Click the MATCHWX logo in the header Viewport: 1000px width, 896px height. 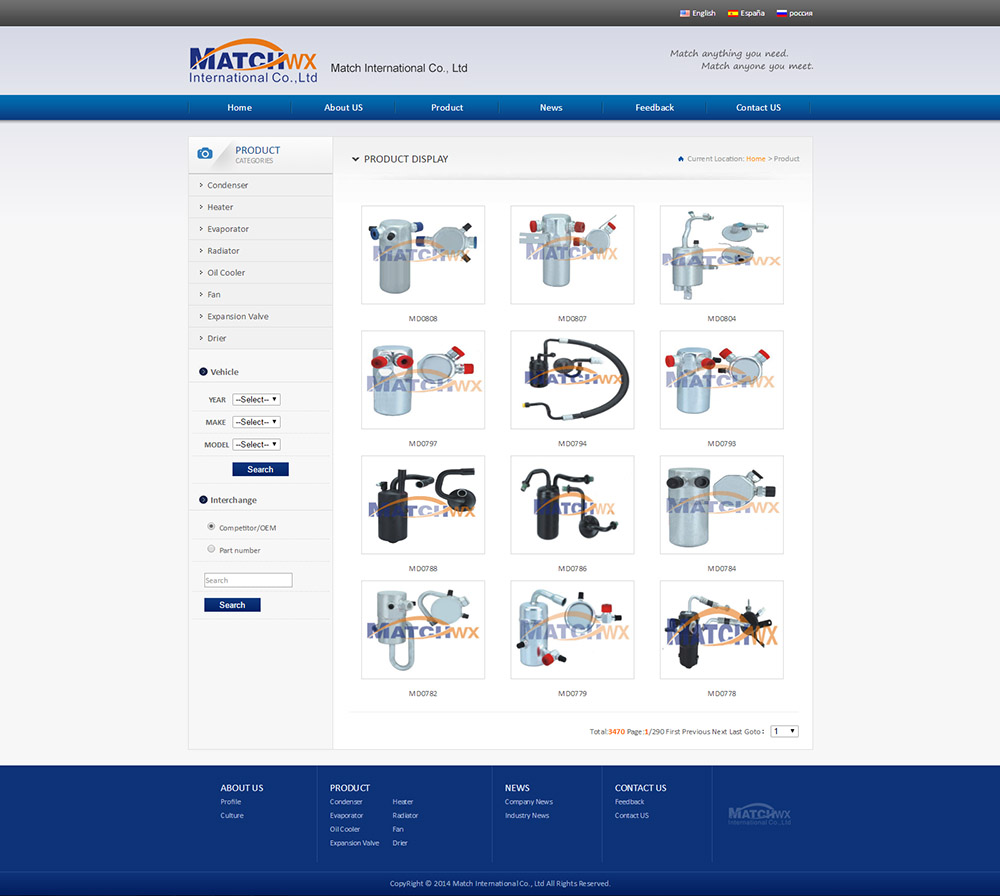point(252,63)
